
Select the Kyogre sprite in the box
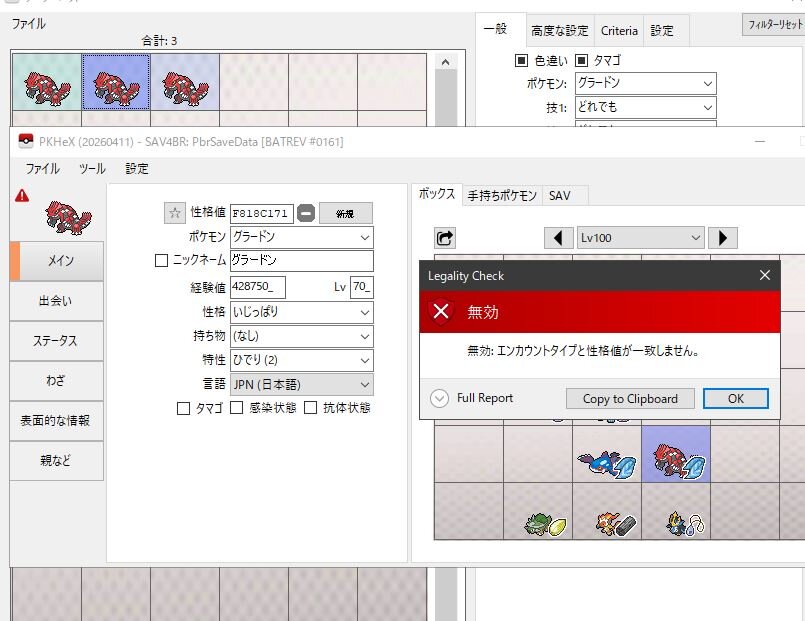click(x=606, y=462)
